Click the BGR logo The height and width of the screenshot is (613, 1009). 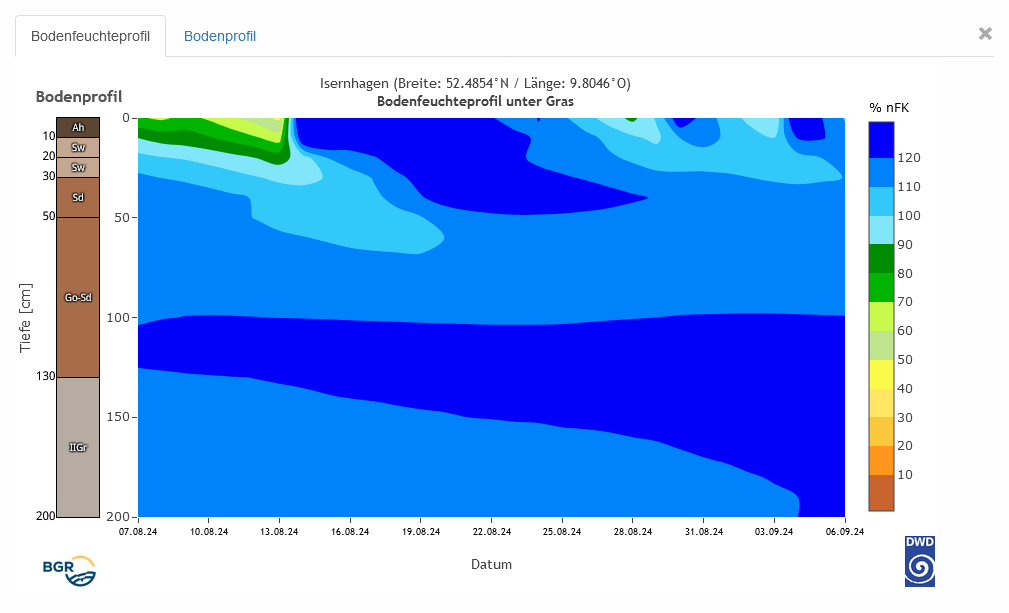pos(69,570)
